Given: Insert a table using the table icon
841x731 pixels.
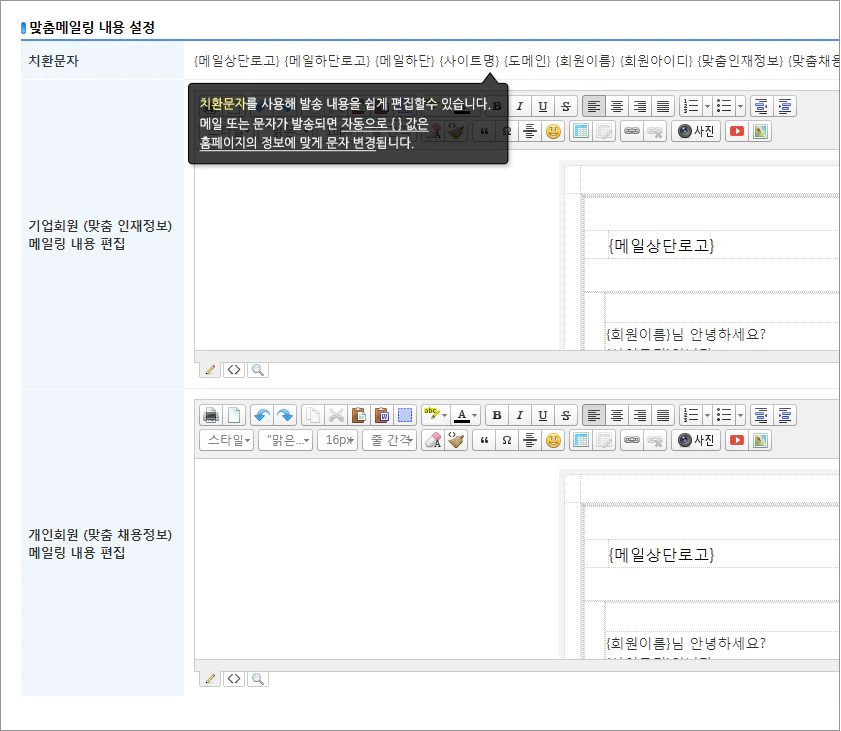Looking at the screenshot, I should pos(582,440).
